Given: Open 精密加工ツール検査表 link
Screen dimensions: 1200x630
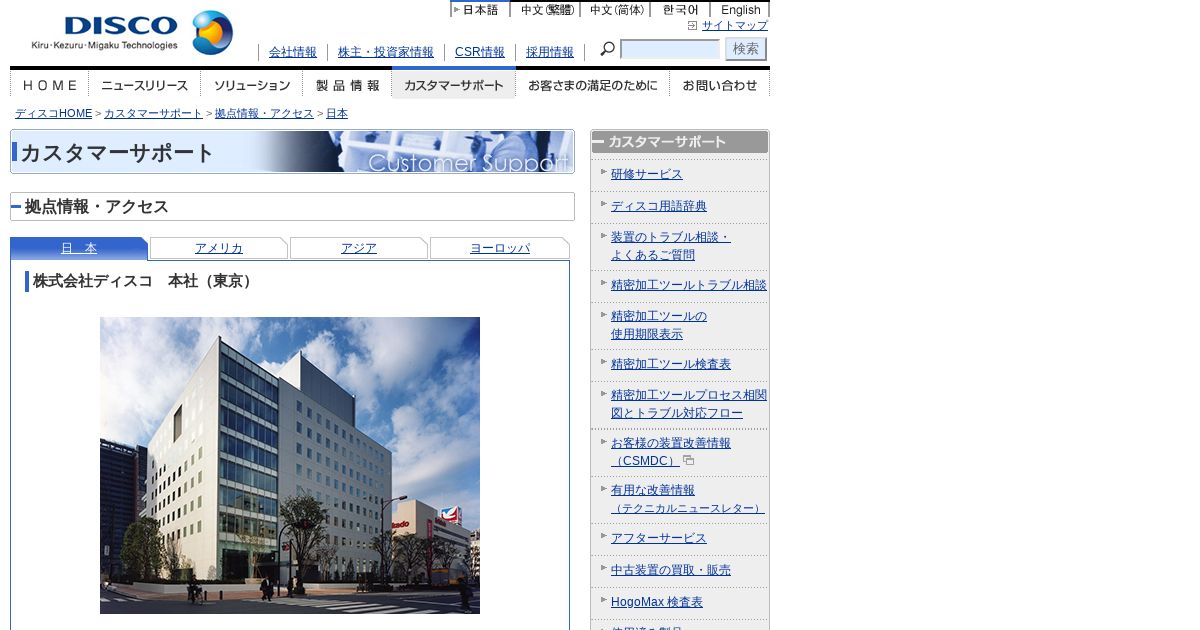Looking at the screenshot, I should [671, 364].
